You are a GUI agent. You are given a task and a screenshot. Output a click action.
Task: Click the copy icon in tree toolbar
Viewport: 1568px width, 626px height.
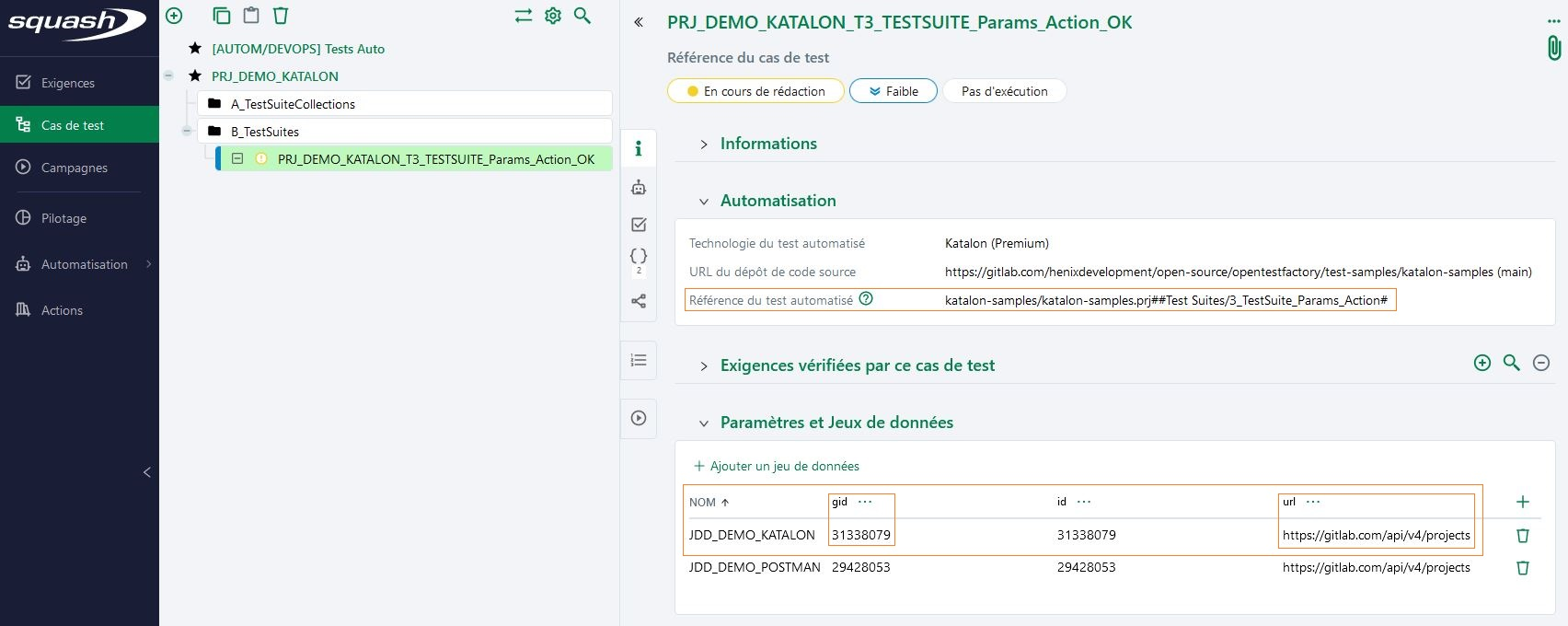click(x=221, y=16)
